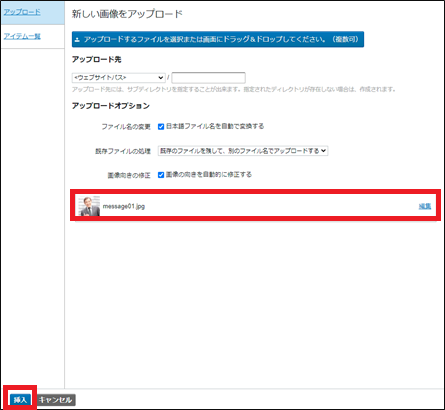
Task: Switch to the アイテム一覧 tab
Action: pyautogui.click(x=22, y=36)
